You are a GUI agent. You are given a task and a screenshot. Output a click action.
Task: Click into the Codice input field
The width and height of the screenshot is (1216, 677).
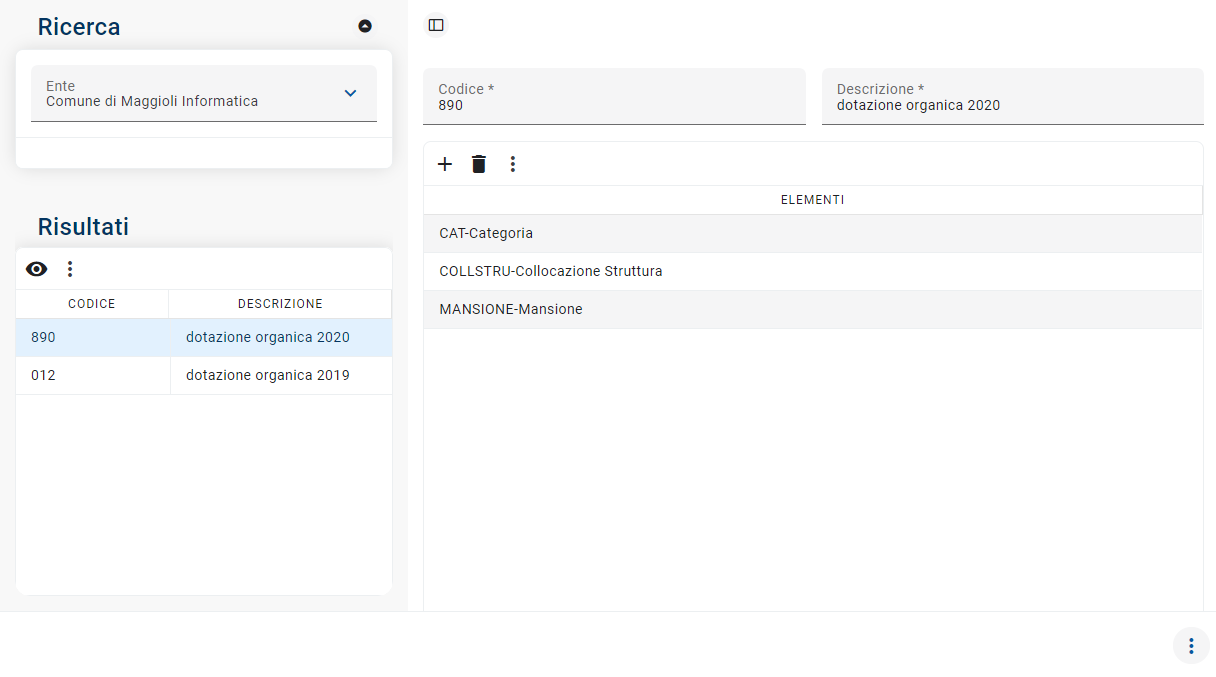click(x=613, y=105)
